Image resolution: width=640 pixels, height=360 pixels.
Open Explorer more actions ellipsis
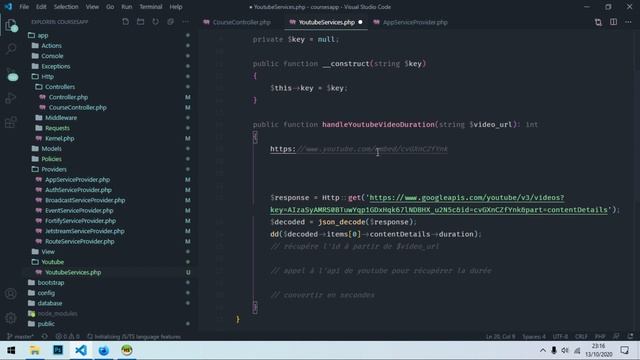[186, 22]
